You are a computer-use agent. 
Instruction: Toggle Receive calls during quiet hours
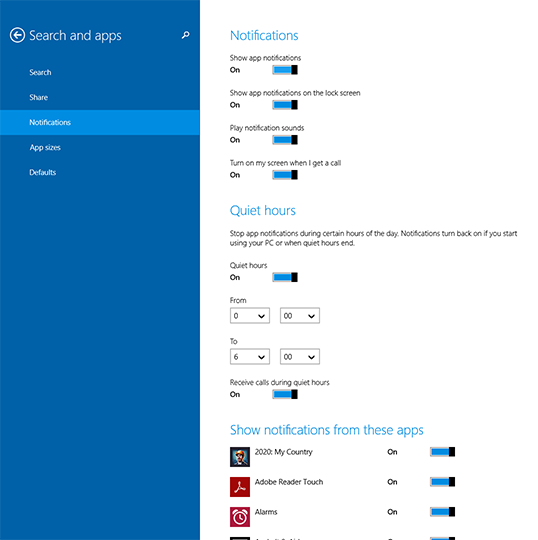coord(285,394)
